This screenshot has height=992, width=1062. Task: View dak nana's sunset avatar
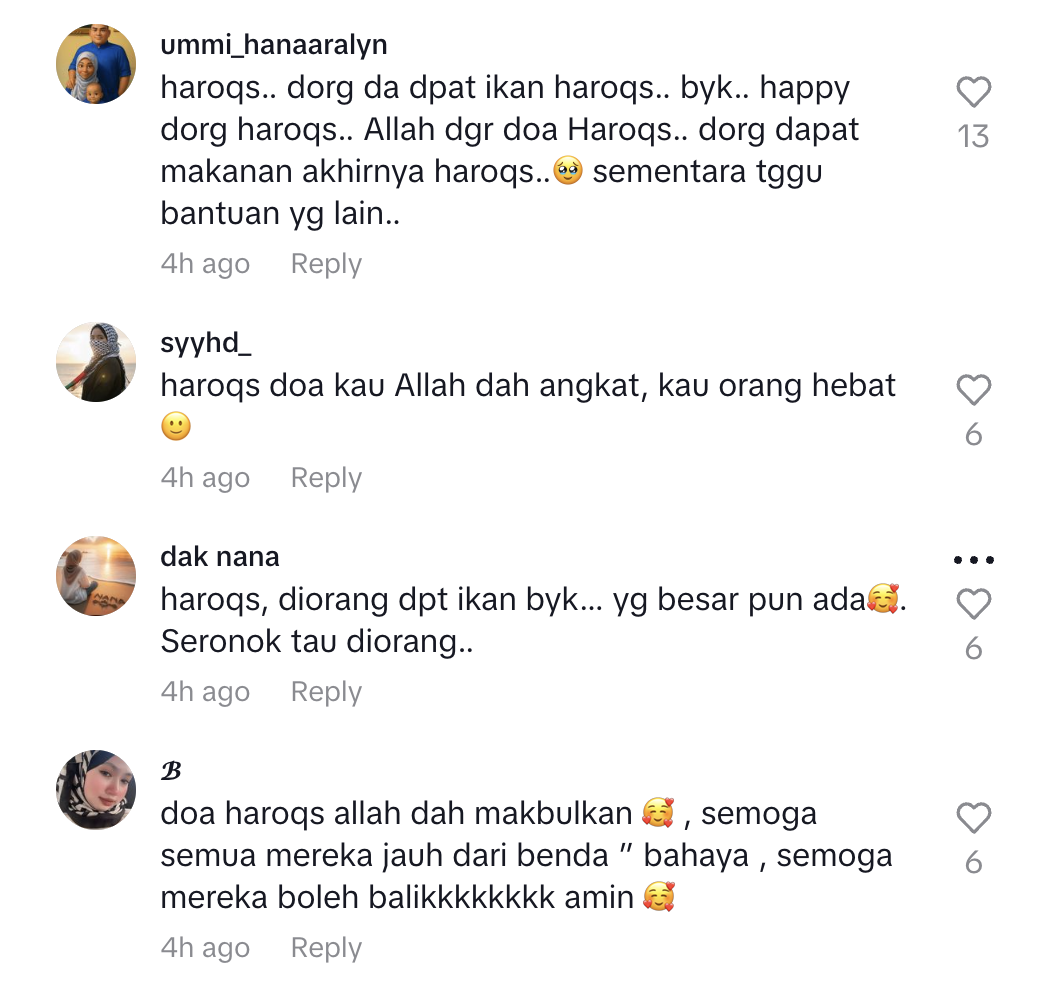pyautogui.click(x=95, y=576)
